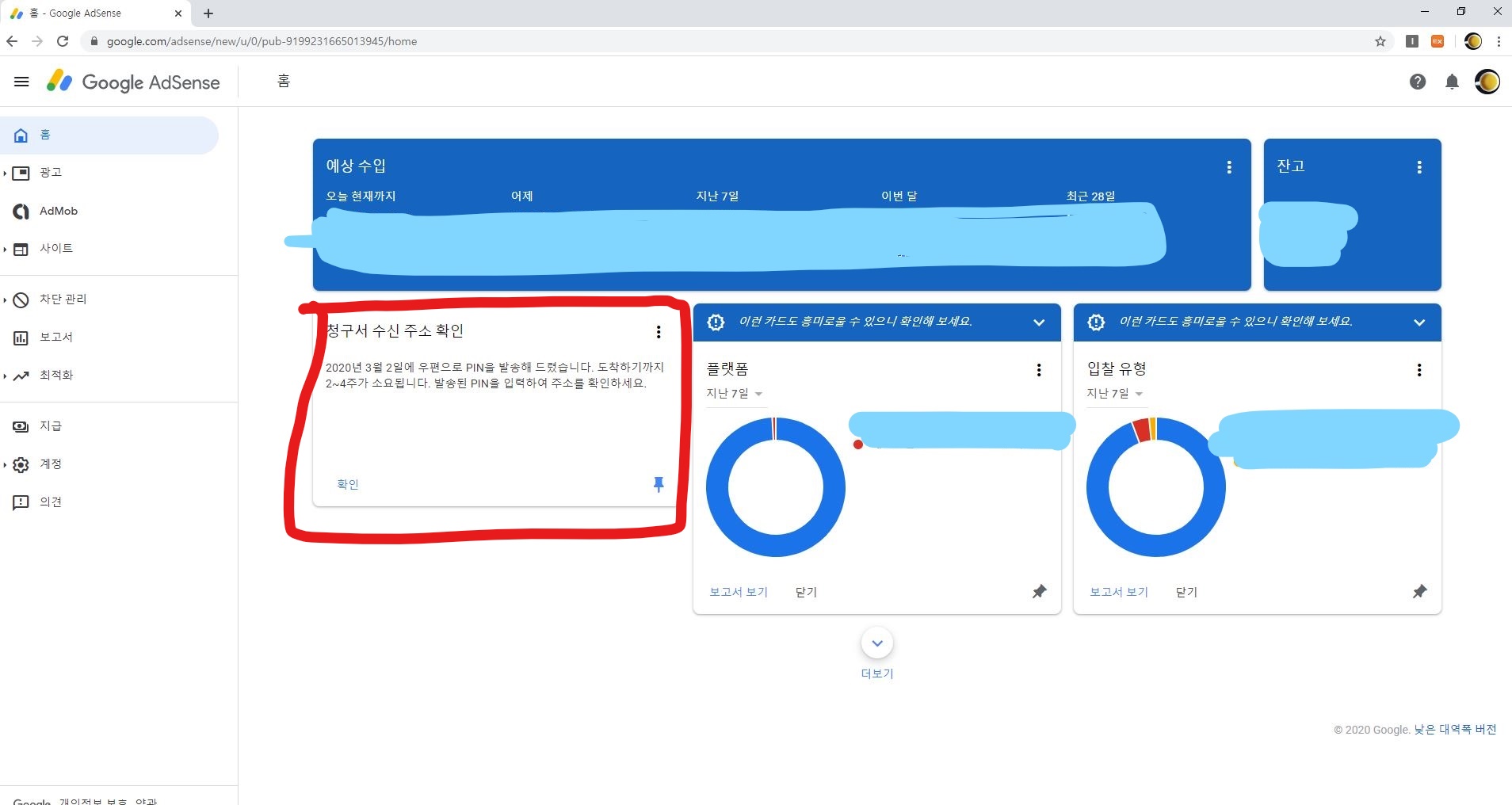The height and width of the screenshot is (805, 1512).
Task: Click 보고서 보기 on the 플랫폼 card
Action: click(x=739, y=592)
